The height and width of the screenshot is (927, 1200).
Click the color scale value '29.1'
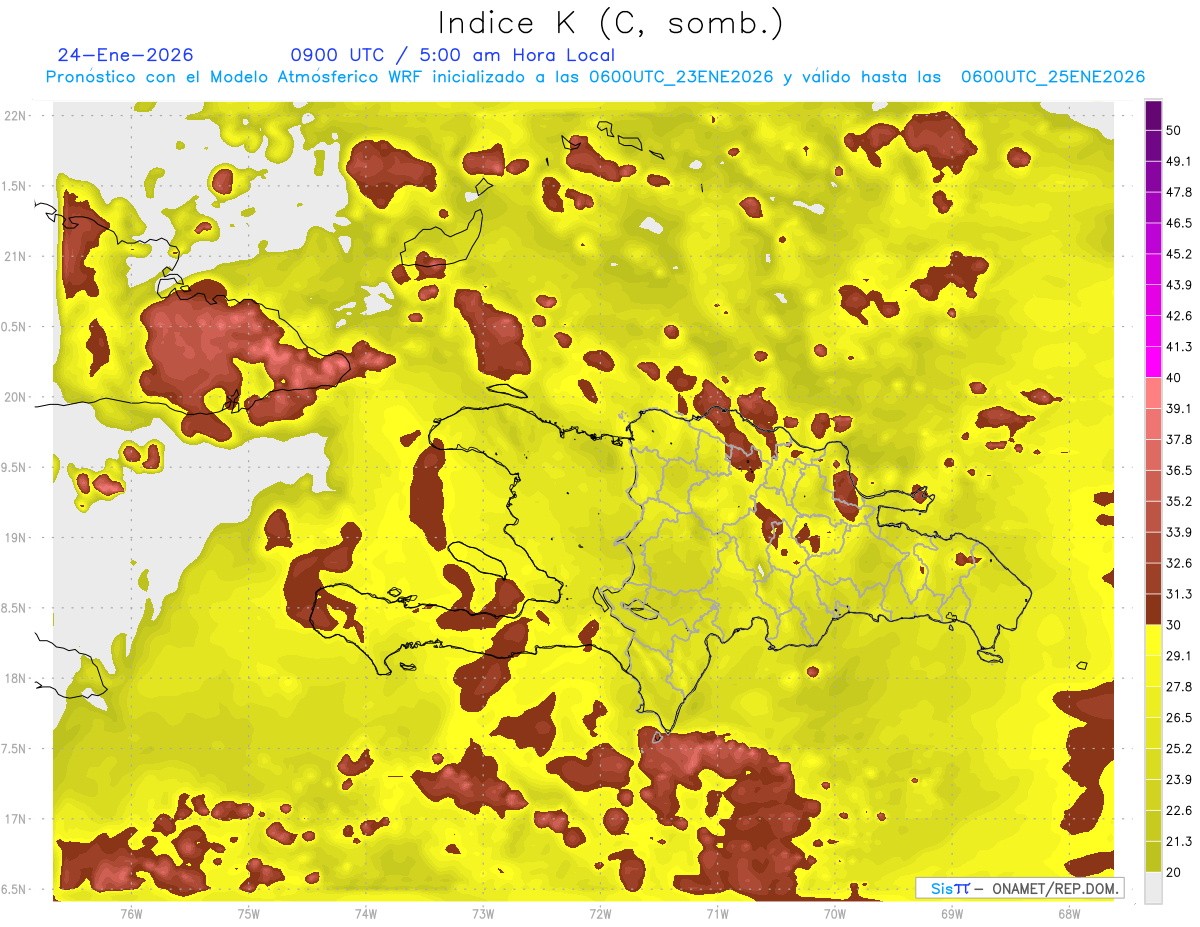(x=1179, y=655)
